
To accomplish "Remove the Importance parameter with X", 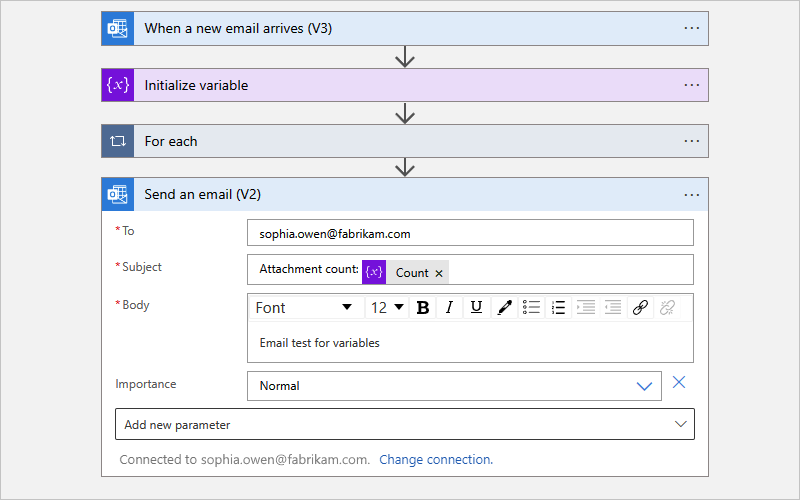I will point(679,382).
